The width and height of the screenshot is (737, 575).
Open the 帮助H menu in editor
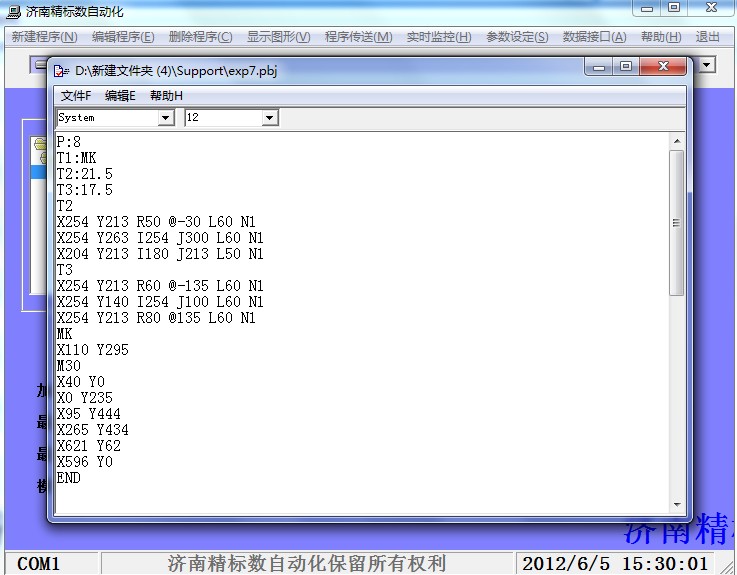pos(166,96)
